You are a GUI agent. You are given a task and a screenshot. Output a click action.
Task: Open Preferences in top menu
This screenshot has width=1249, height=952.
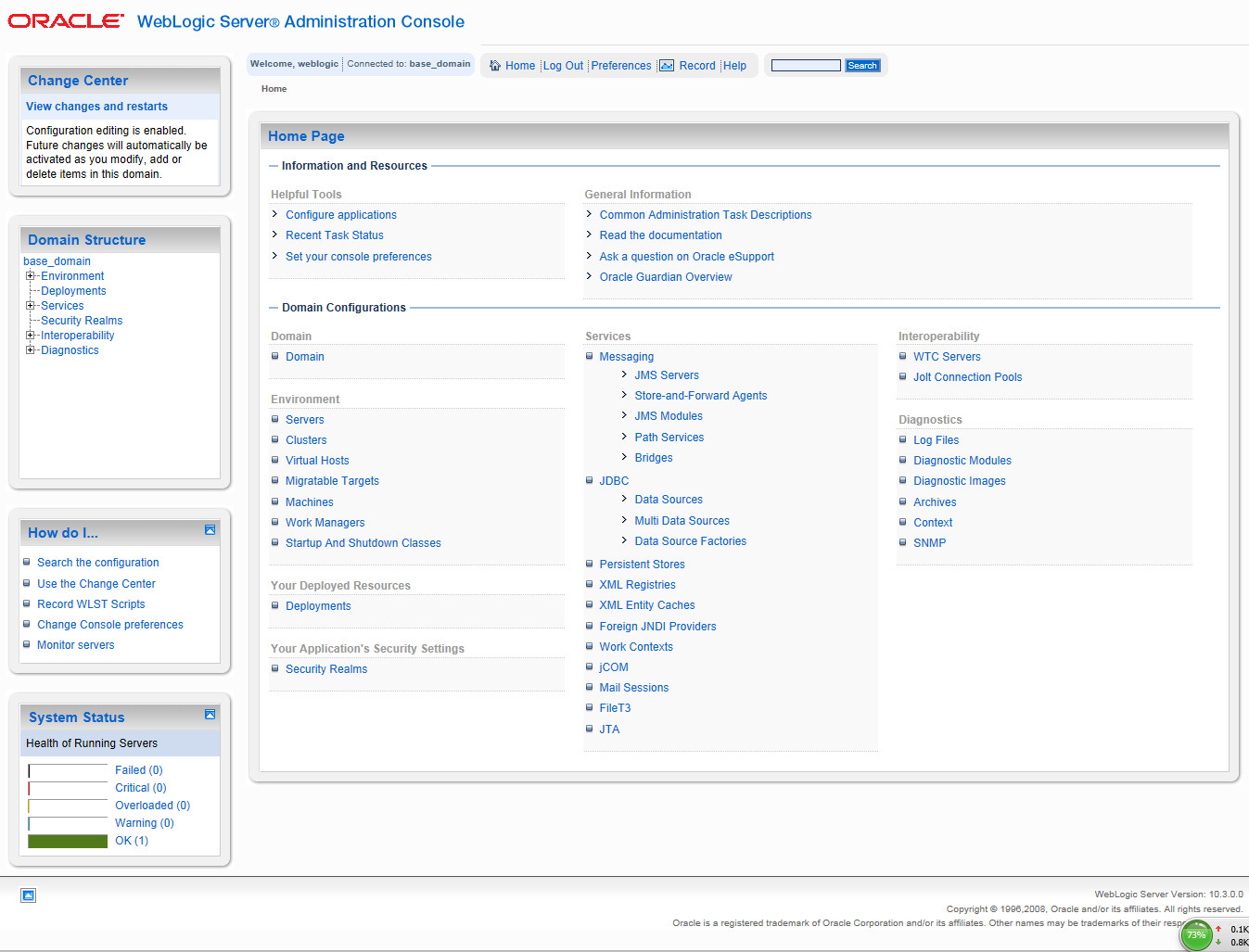tap(621, 66)
